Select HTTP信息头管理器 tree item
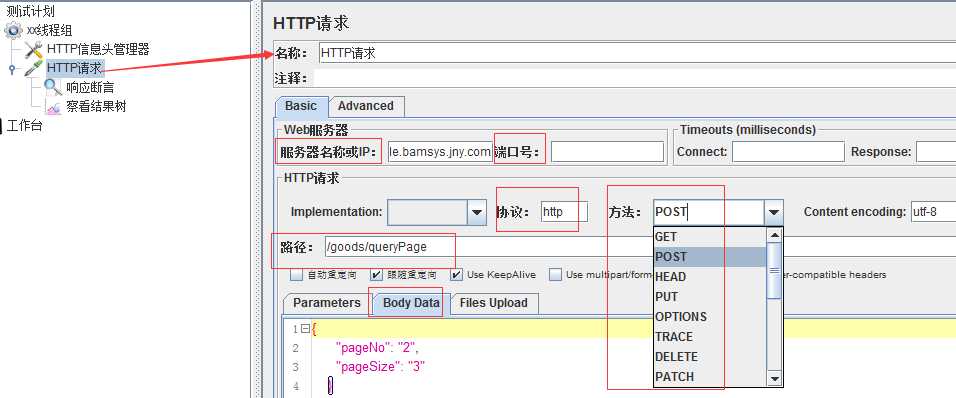The height and width of the screenshot is (398, 956). click(98, 49)
